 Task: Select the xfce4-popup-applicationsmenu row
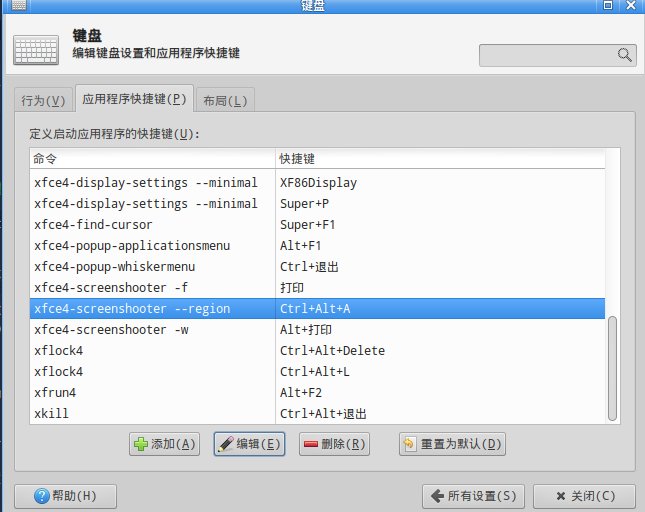tap(317, 246)
